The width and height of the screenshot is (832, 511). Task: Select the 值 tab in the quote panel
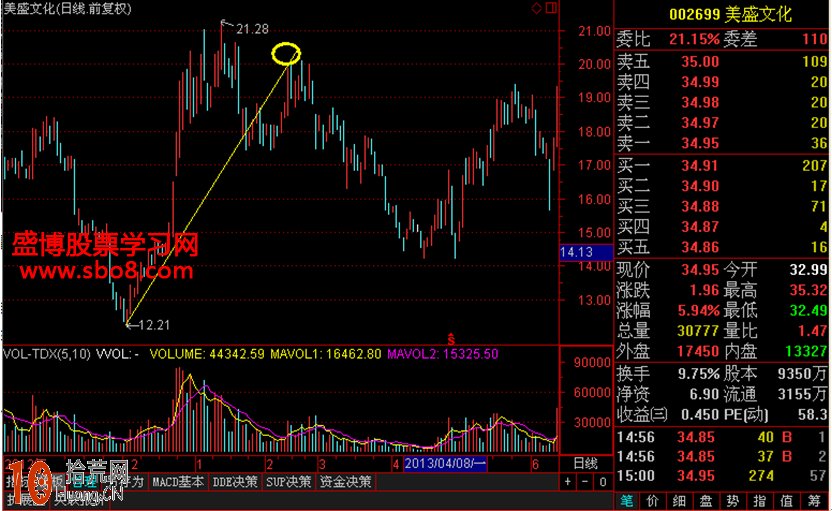point(786,501)
